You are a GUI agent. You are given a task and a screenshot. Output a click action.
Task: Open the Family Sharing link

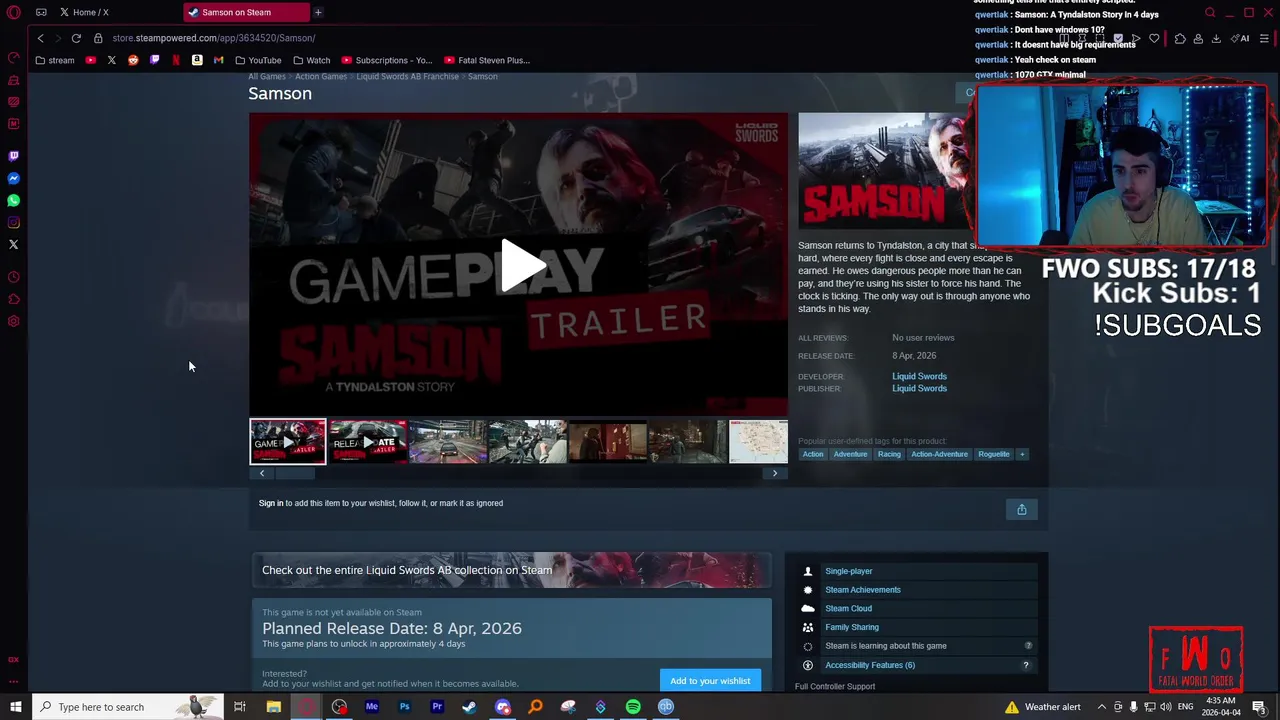coord(852,627)
